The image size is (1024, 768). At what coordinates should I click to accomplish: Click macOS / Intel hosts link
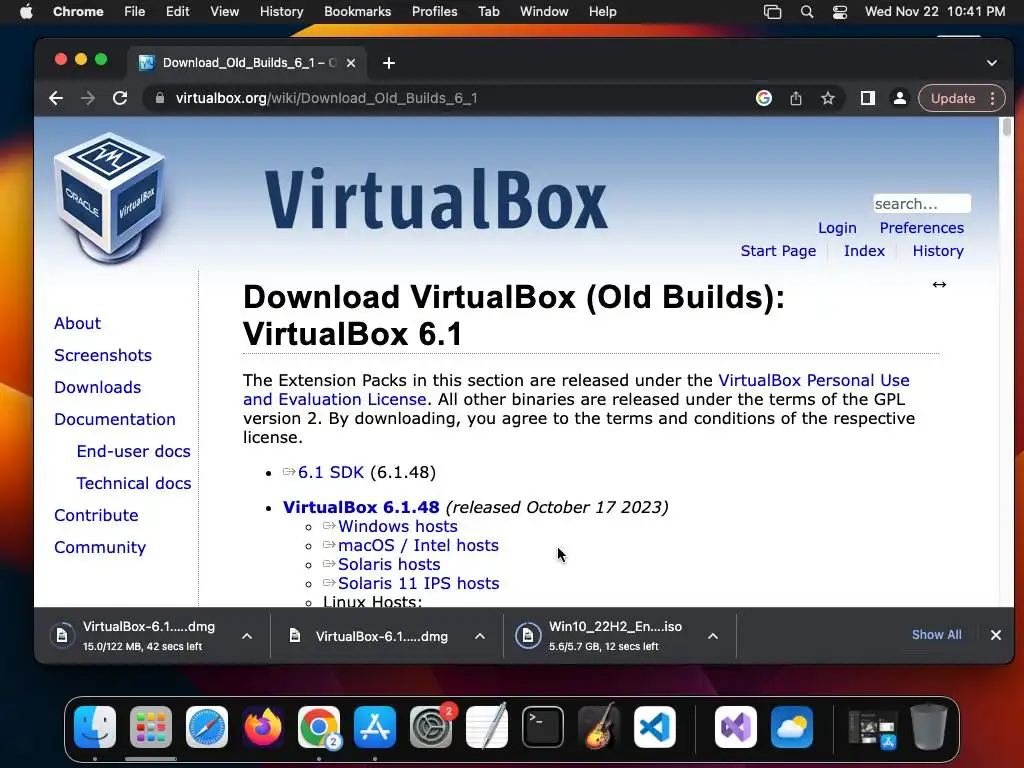418,545
